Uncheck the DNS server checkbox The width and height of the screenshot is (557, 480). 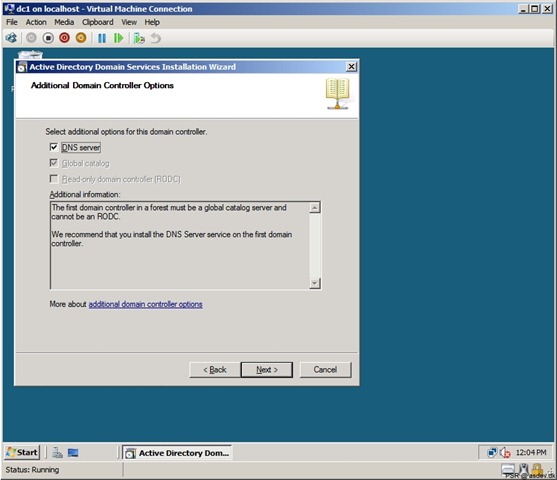[x=54, y=147]
